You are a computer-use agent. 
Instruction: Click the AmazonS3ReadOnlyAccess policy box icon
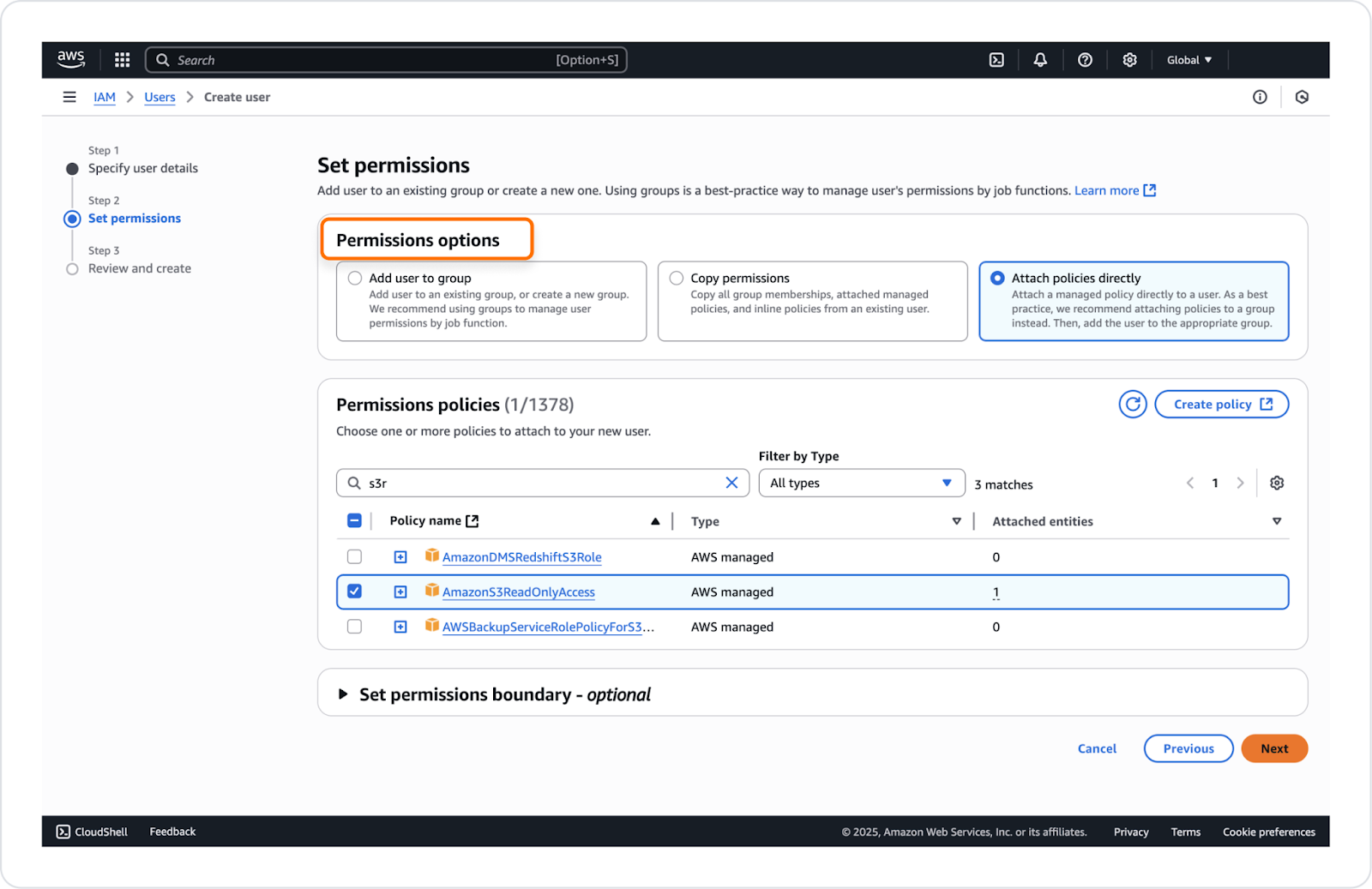[x=432, y=591]
